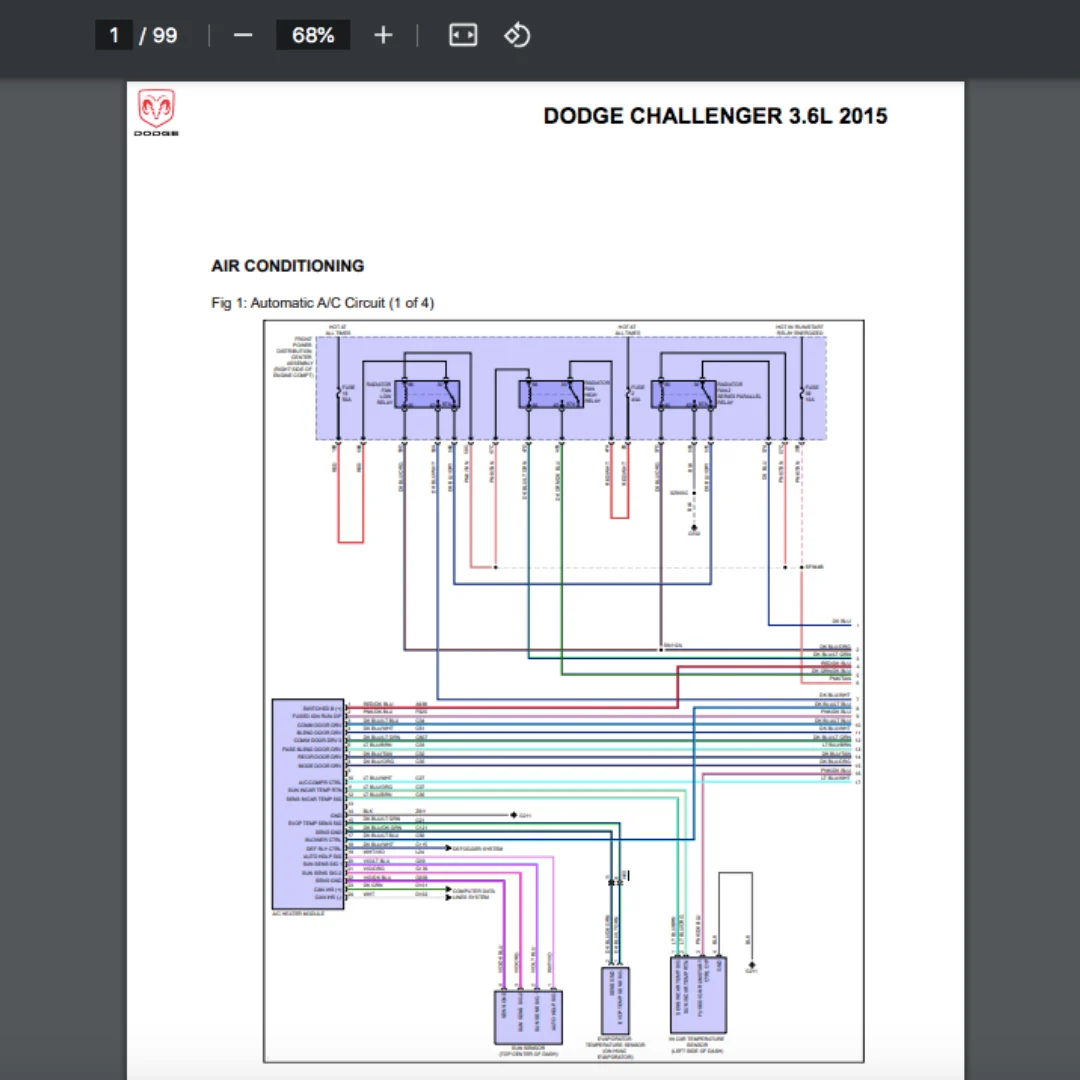The height and width of the screenshot is (1080, 1080).
Task: Click the radiator fan low relay box
Action: click(x=427, y=394)
